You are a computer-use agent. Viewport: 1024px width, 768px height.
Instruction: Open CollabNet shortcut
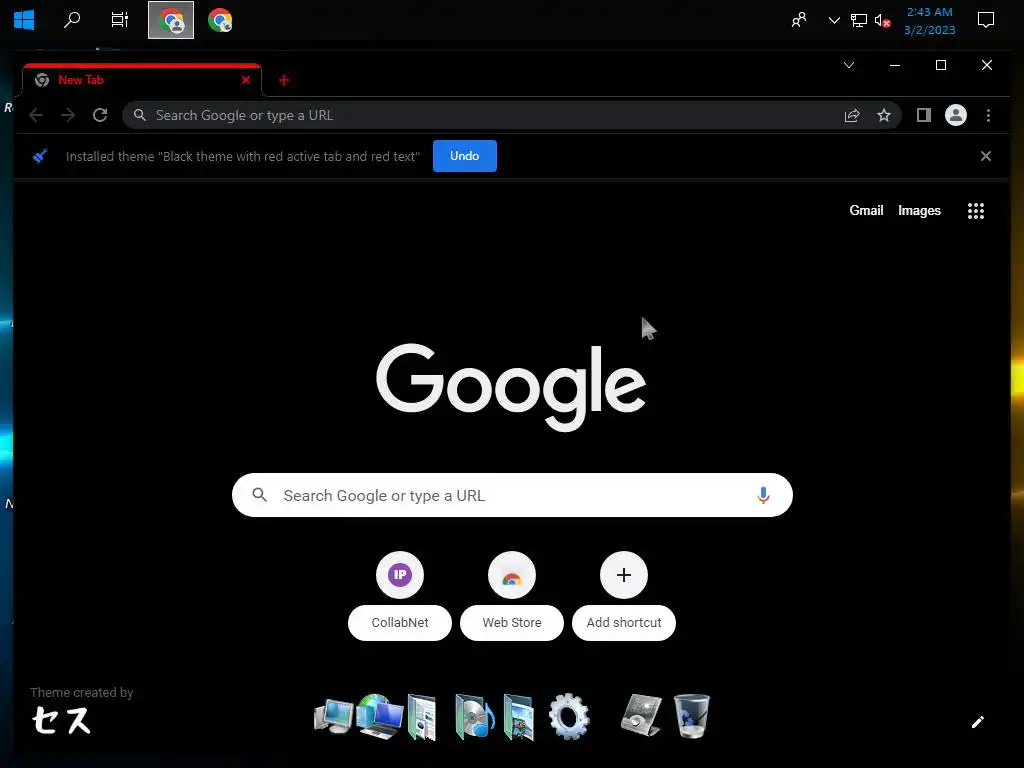pos(400,596)
